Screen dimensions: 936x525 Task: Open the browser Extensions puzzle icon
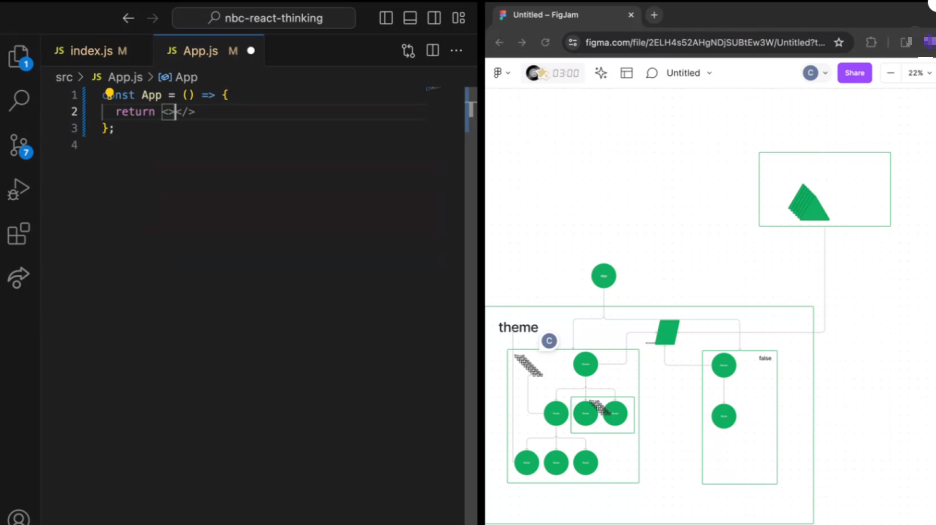pos(872,42)
